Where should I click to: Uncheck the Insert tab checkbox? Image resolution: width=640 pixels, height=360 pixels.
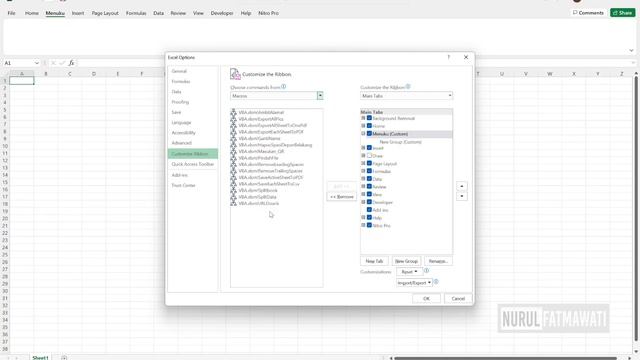tap(369, 148)
